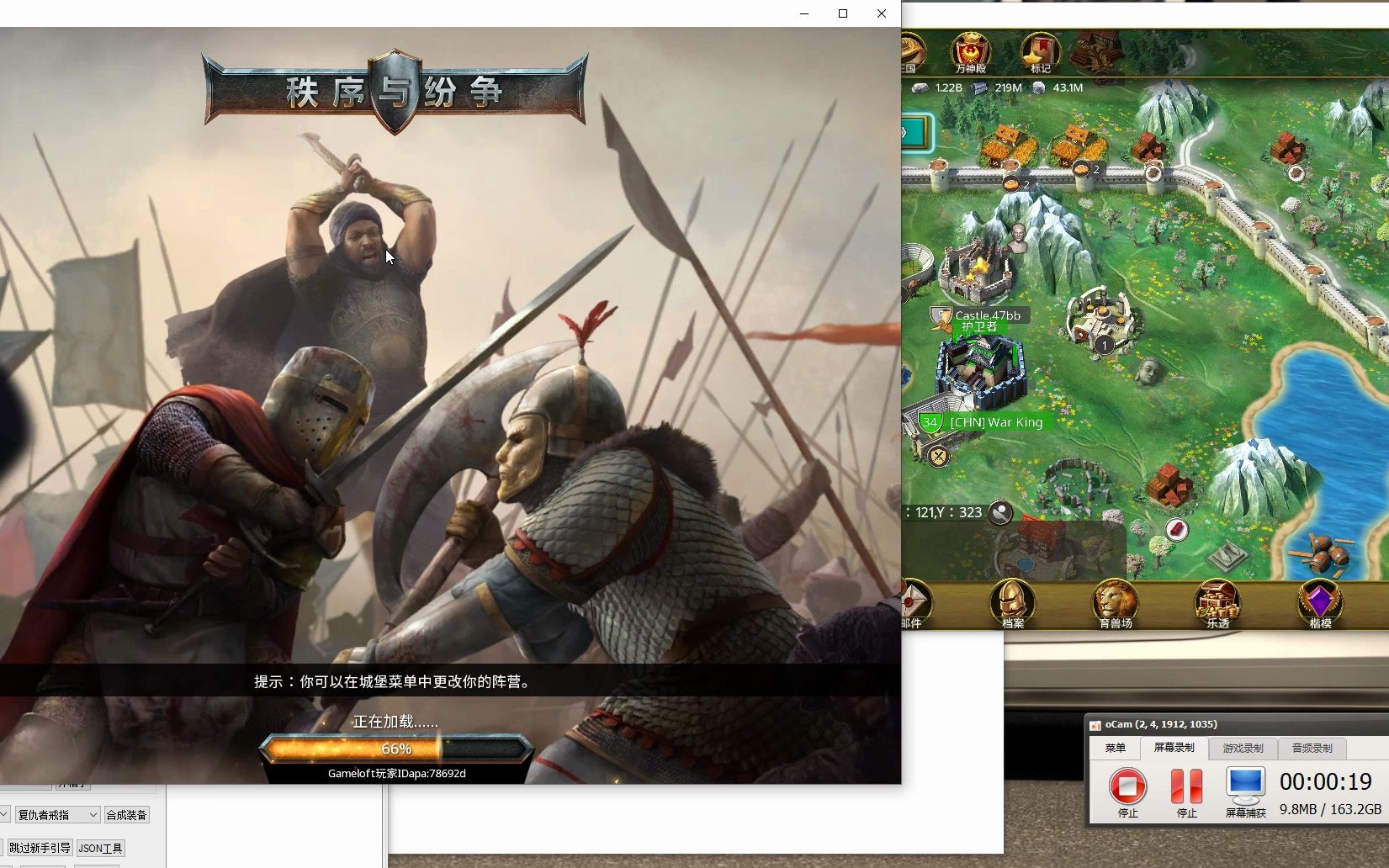Click the oCam recording timer 00:00:19
This screenshot has width=1389, height=868.
pos(1325,781)
